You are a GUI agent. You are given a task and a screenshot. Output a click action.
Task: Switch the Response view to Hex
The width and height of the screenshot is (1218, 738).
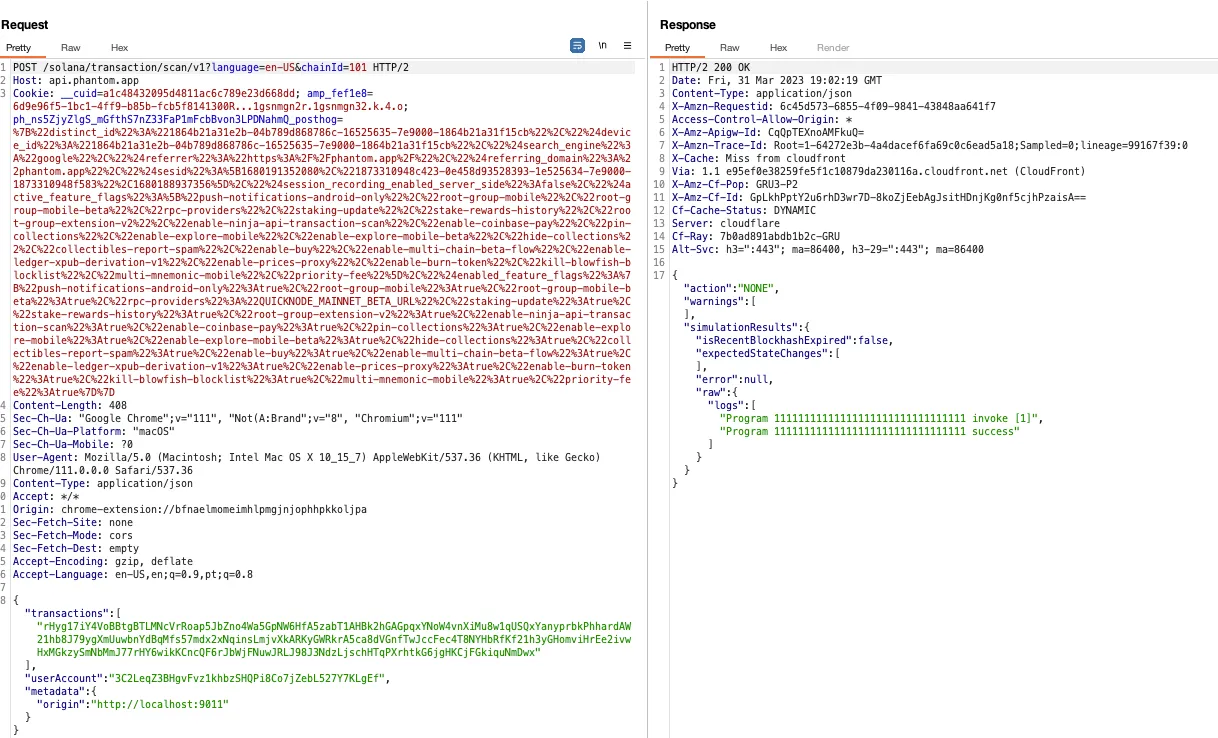click(778, 47)
